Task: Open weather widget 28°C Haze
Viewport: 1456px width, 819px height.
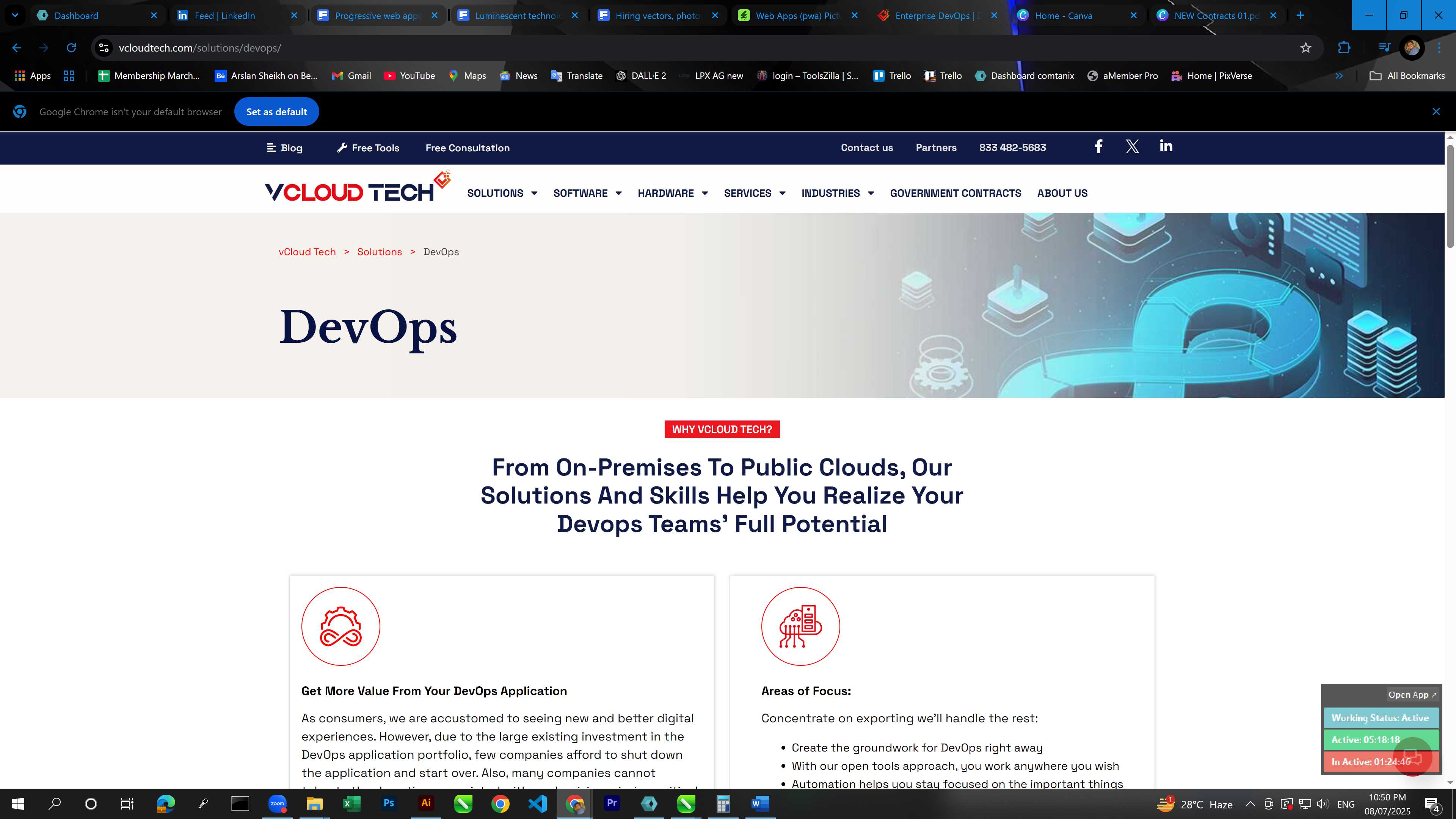Action: coord(1194,804)
